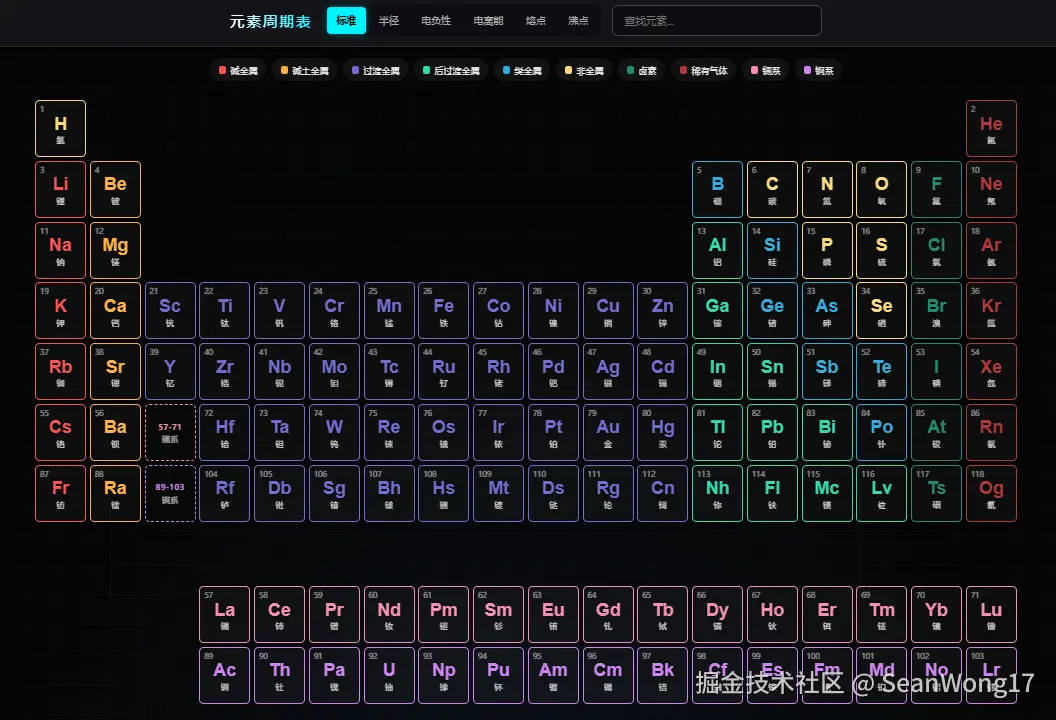This screenshot has width=1056, height=720.
Task: Filter by 类金属 legend chip
Action: 522,71
